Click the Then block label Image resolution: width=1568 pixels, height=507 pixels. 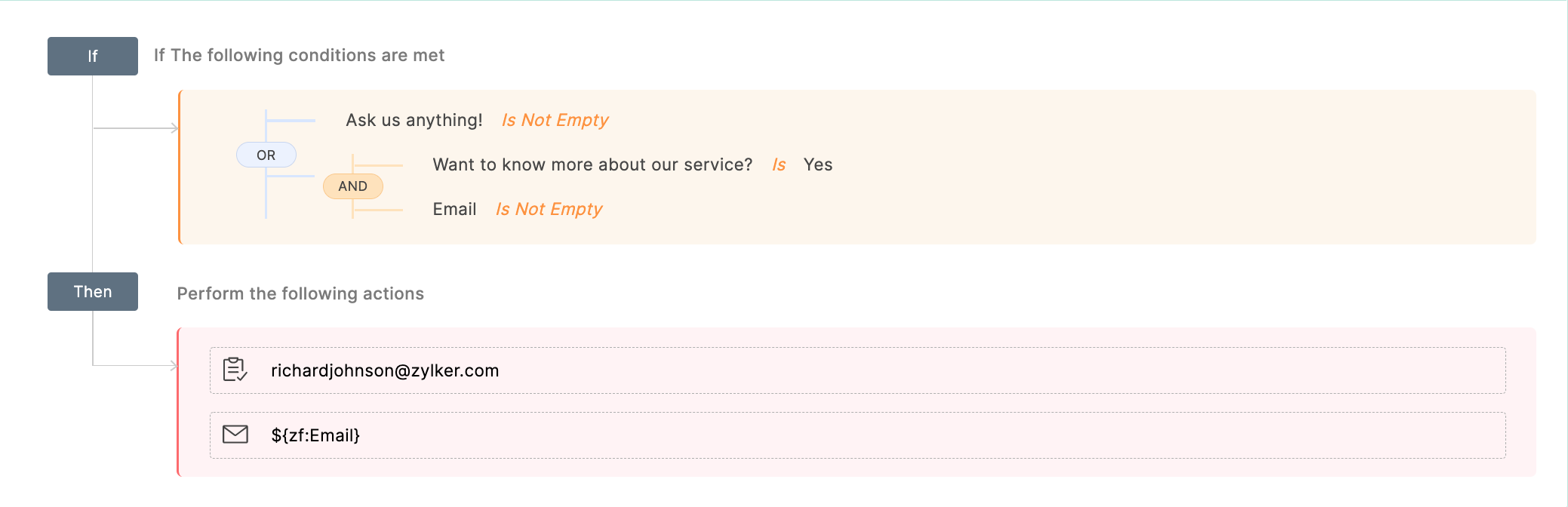coord(93,291)
